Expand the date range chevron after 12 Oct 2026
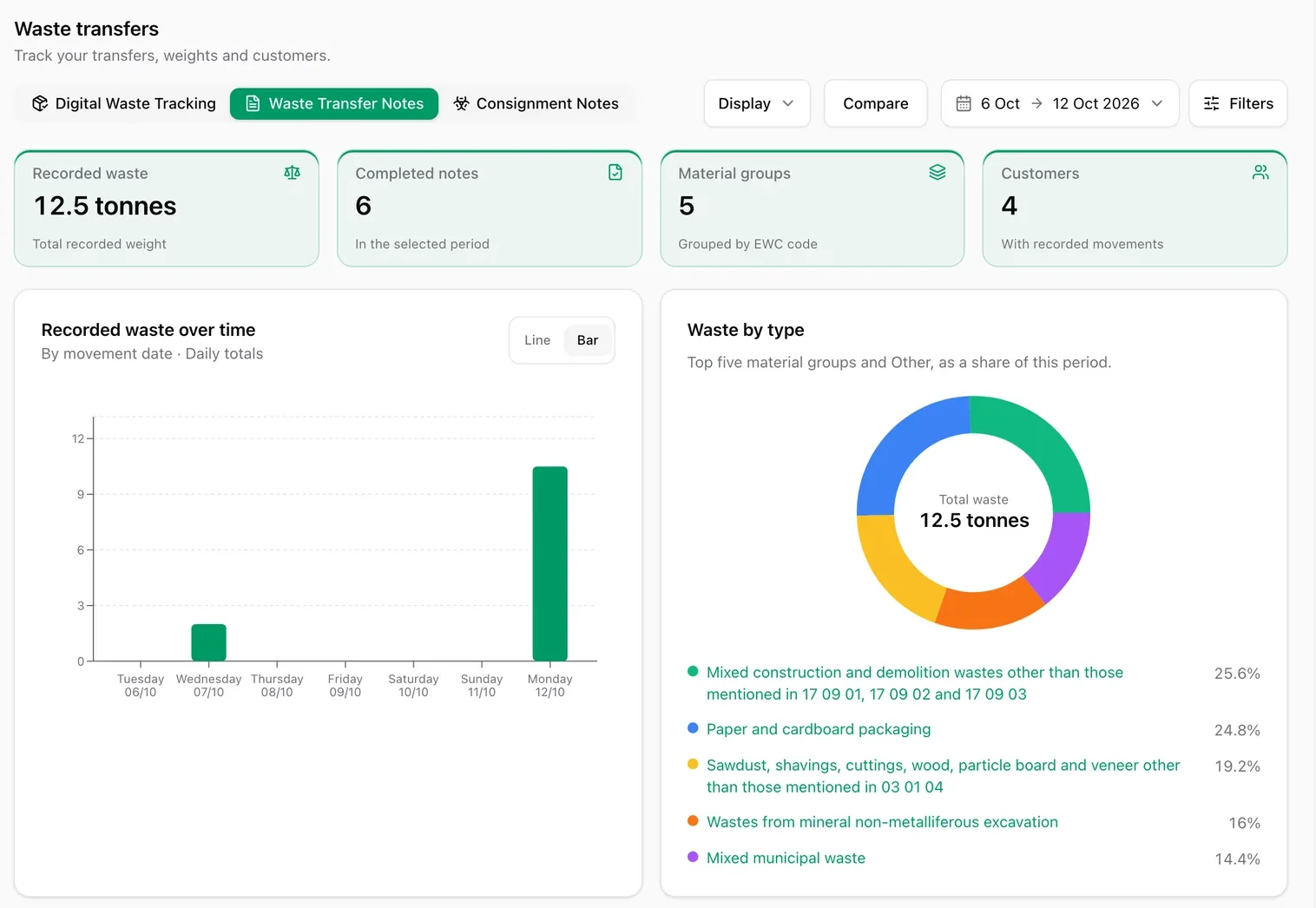 click(x=1157, y=103)
